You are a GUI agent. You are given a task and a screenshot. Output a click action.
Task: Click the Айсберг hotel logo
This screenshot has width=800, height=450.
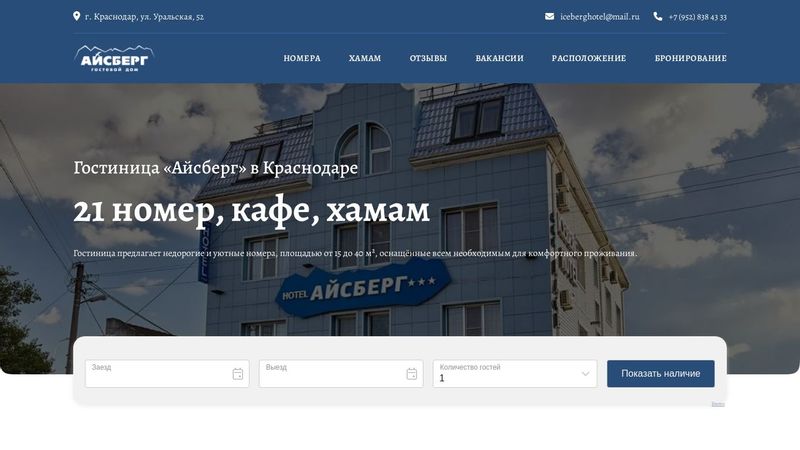click(x=114, y=58)
